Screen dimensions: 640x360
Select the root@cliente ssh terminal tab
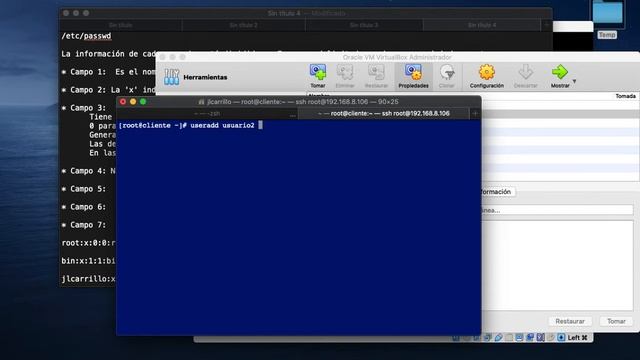[384, 113]
